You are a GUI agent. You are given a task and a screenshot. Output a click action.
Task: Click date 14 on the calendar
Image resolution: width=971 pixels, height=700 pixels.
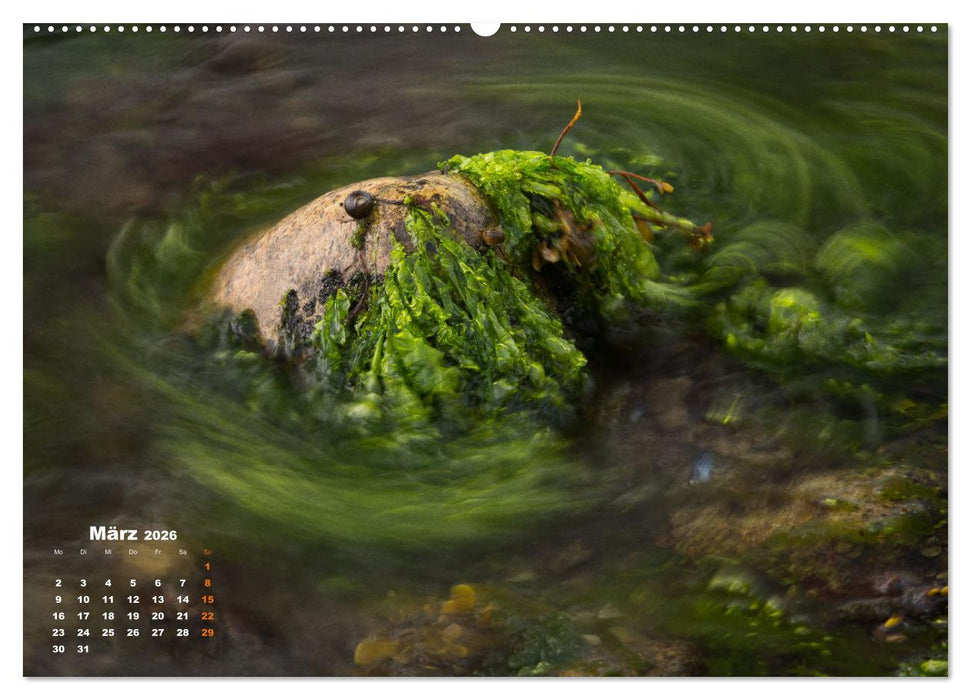tap(183, 599)
